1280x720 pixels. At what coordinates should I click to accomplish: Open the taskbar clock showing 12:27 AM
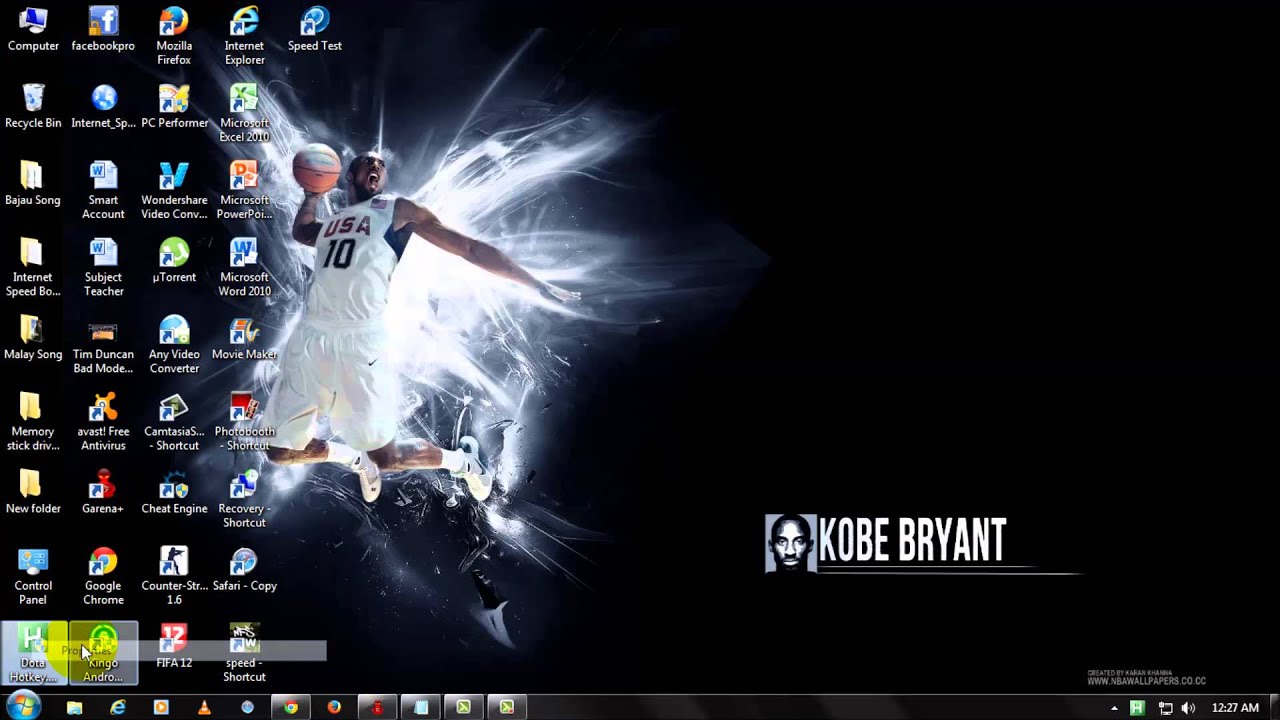click(x=1235, y=708)
